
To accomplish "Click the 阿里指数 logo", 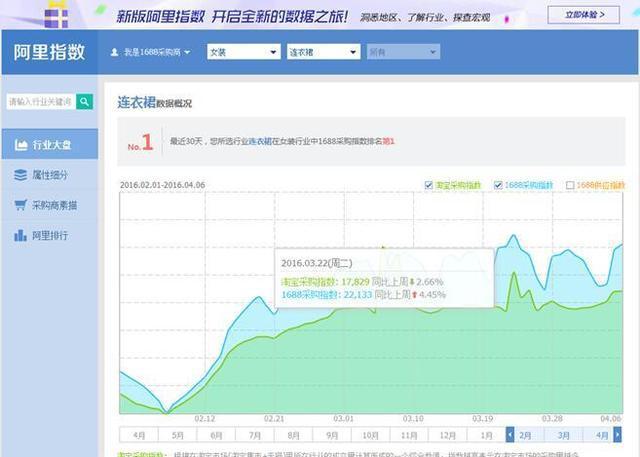I will 49,52.
